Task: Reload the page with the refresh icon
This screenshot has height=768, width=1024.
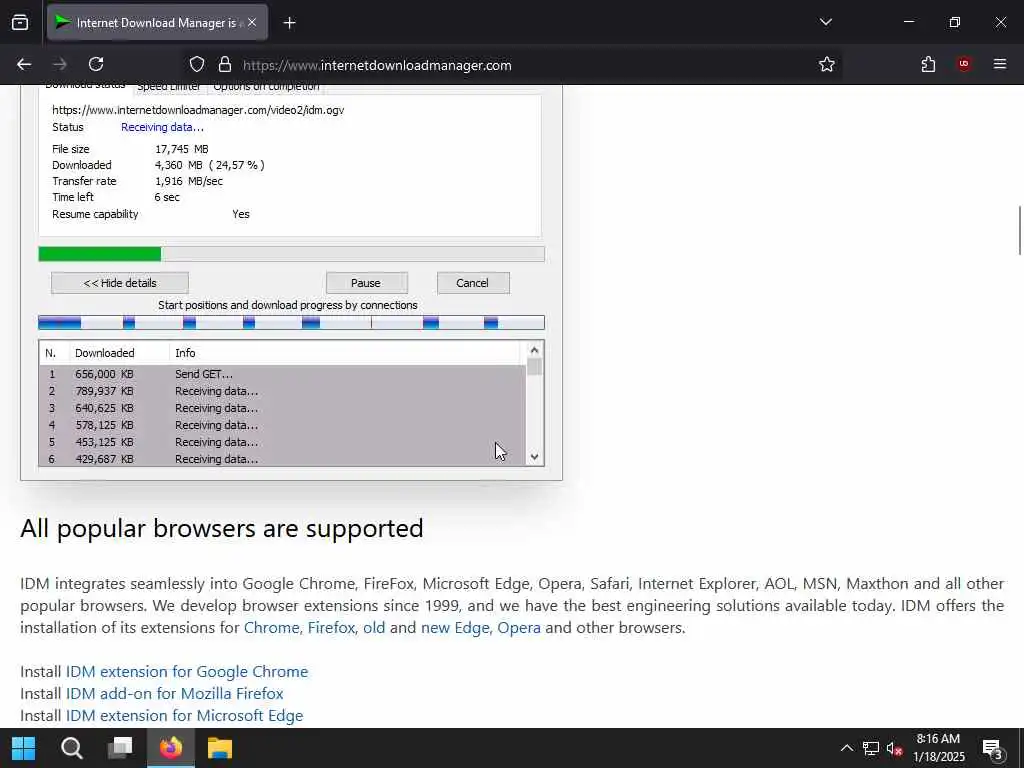Action: pos(96,64)
